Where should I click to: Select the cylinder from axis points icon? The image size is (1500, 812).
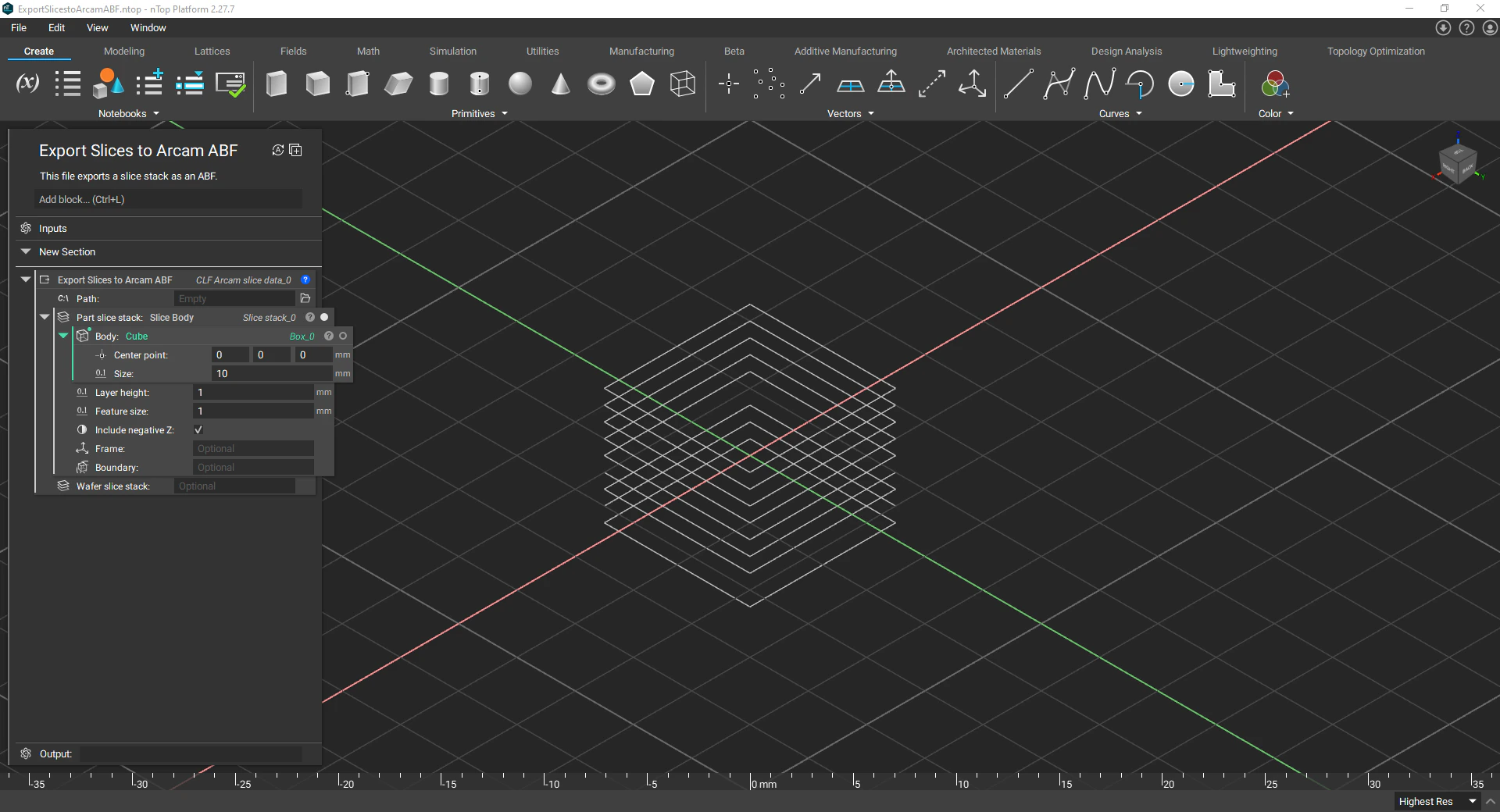coord(480,84)
